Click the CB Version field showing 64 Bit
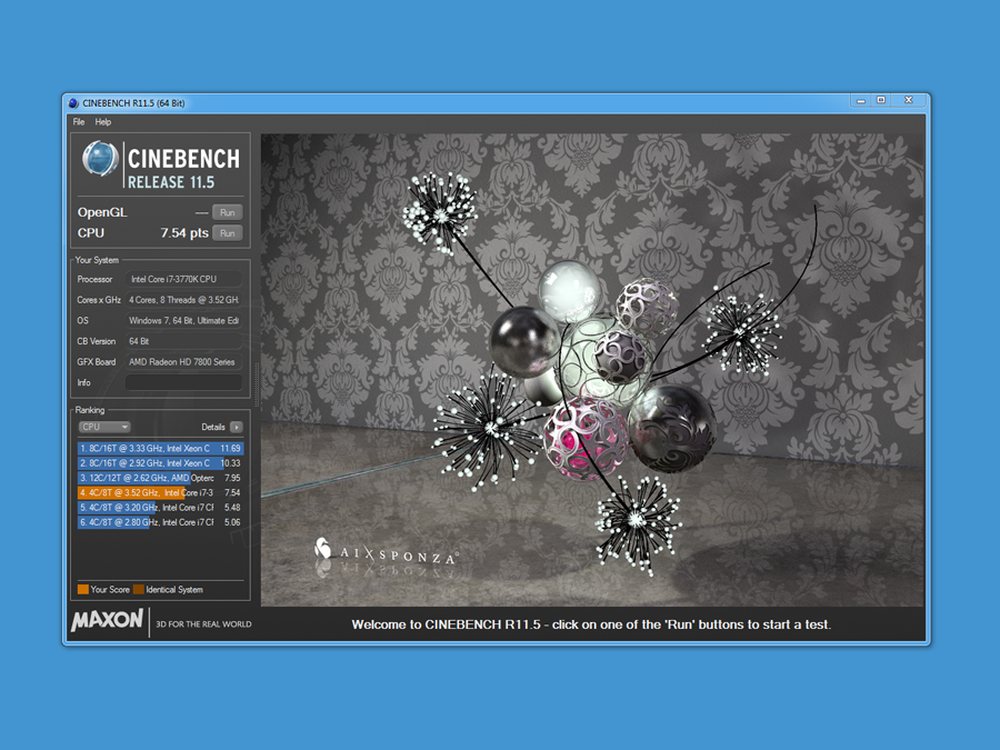 (x=184, y=341)
